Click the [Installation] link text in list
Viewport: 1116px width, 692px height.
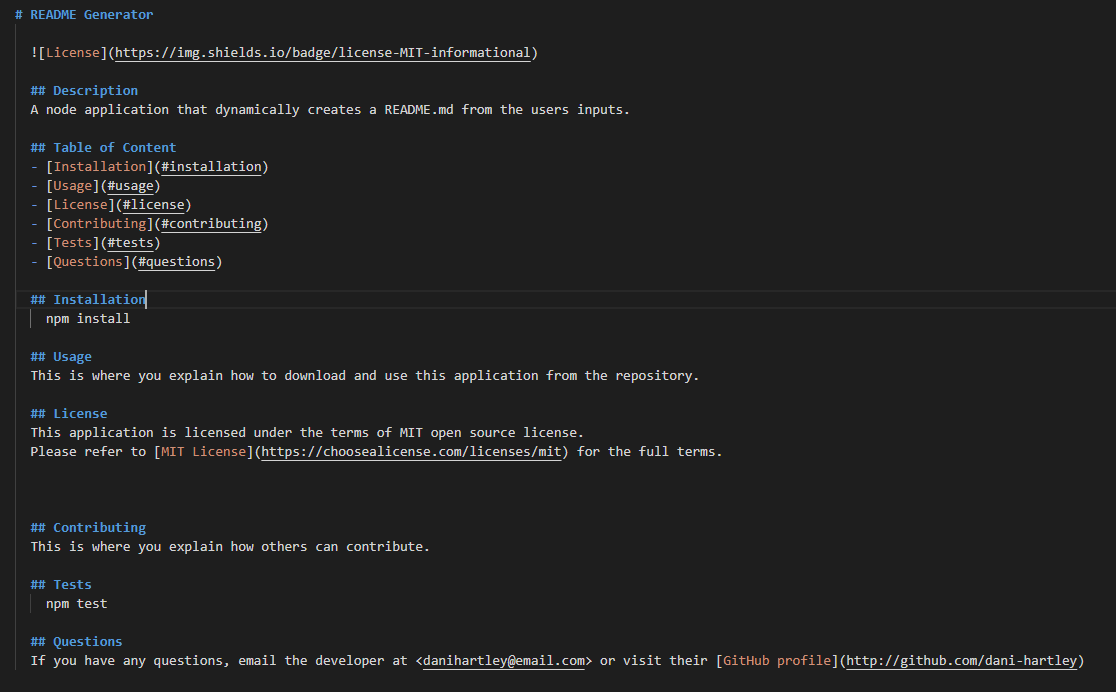pyautogui.click(x=100, y=167)
